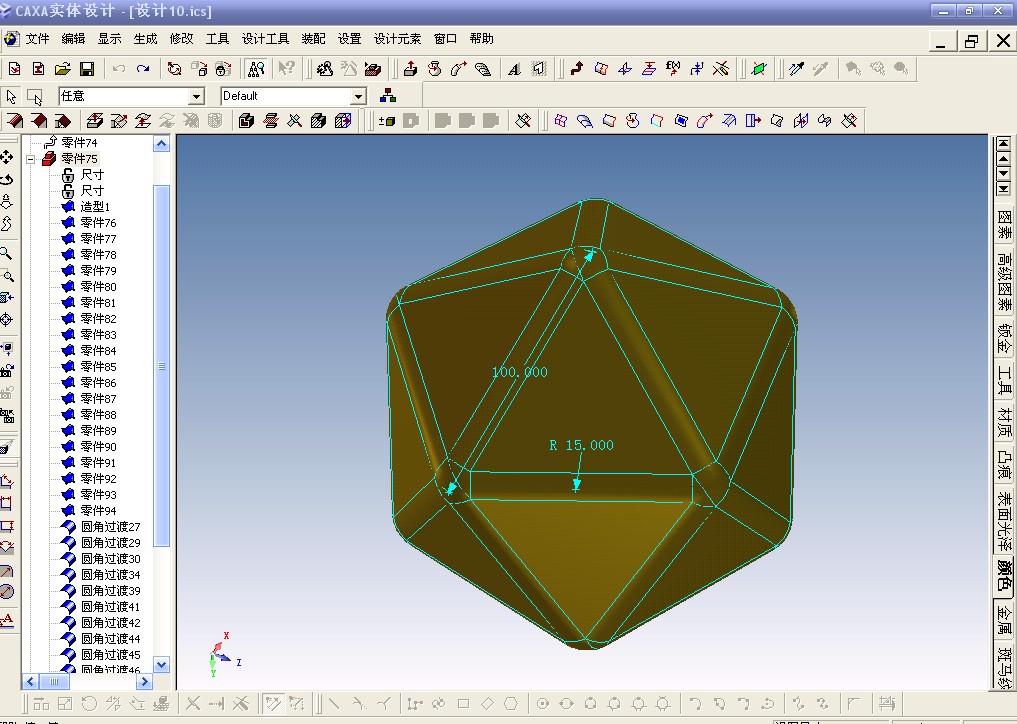Click the f(x) formula curve icon
Image resolution: width=1017 pixels, height=724 pixels.
click(673, 69)
